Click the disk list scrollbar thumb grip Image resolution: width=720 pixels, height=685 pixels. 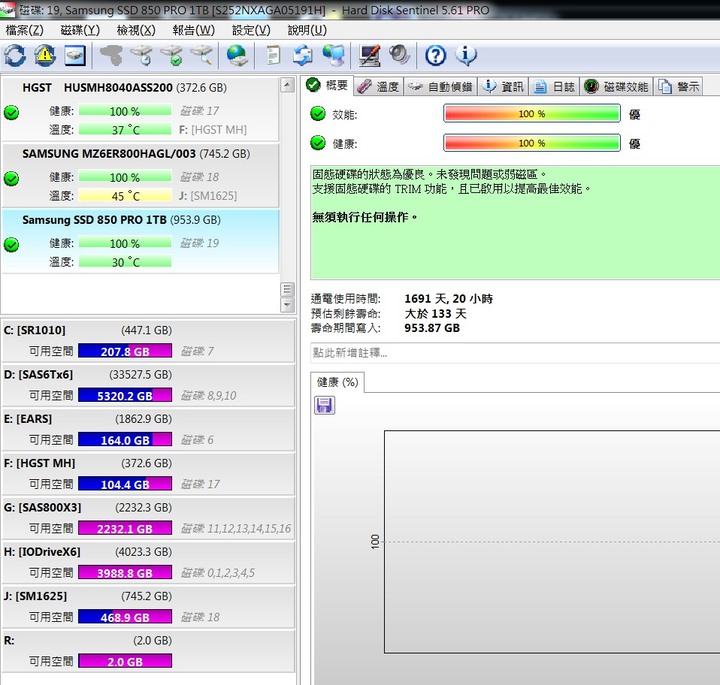pos(287,289)
